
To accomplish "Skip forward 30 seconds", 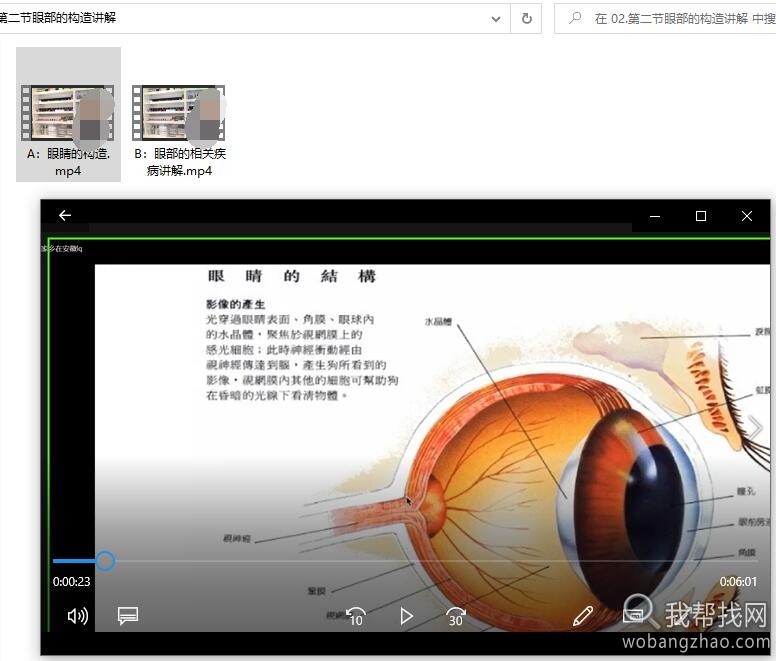I will pos(456,616).
